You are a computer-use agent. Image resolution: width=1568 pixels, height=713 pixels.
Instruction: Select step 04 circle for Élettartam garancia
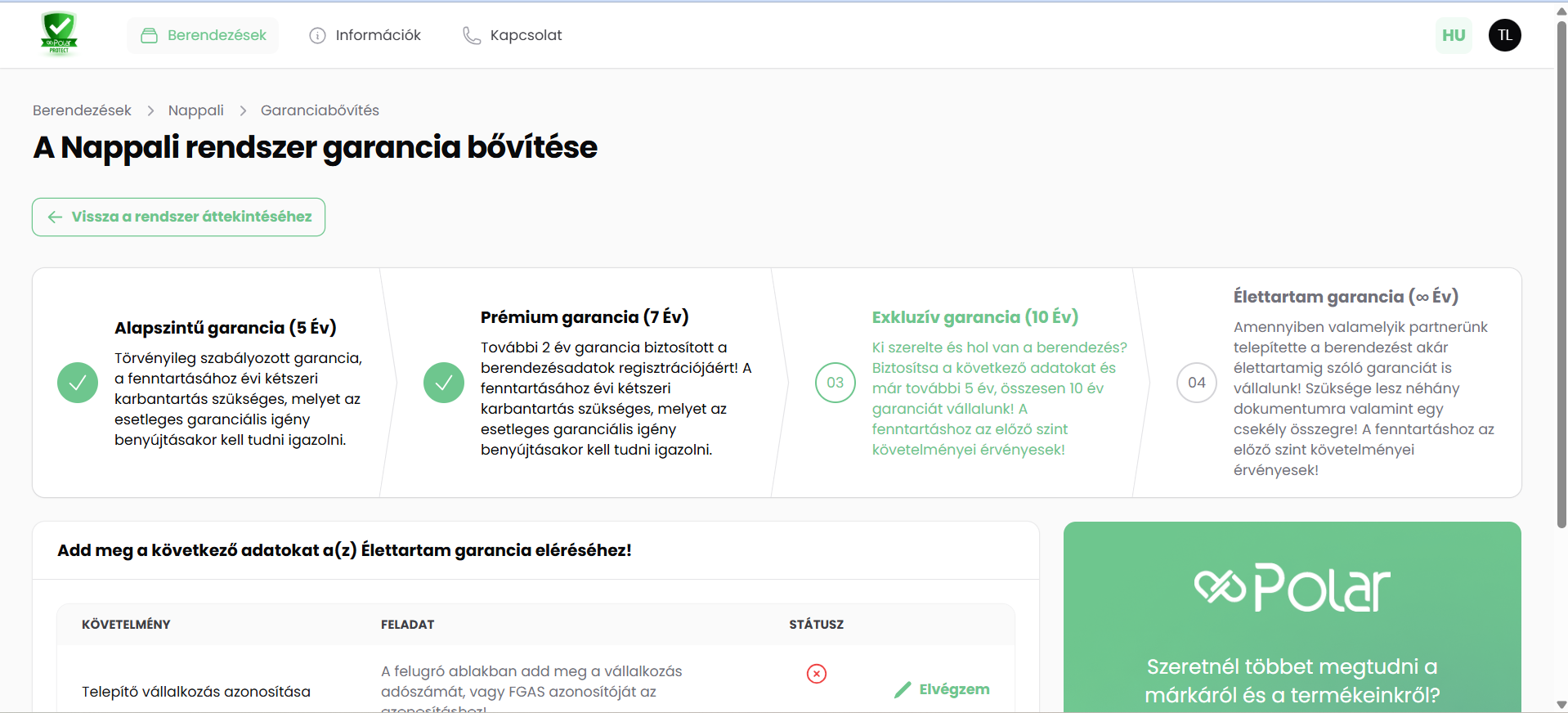1196,383
